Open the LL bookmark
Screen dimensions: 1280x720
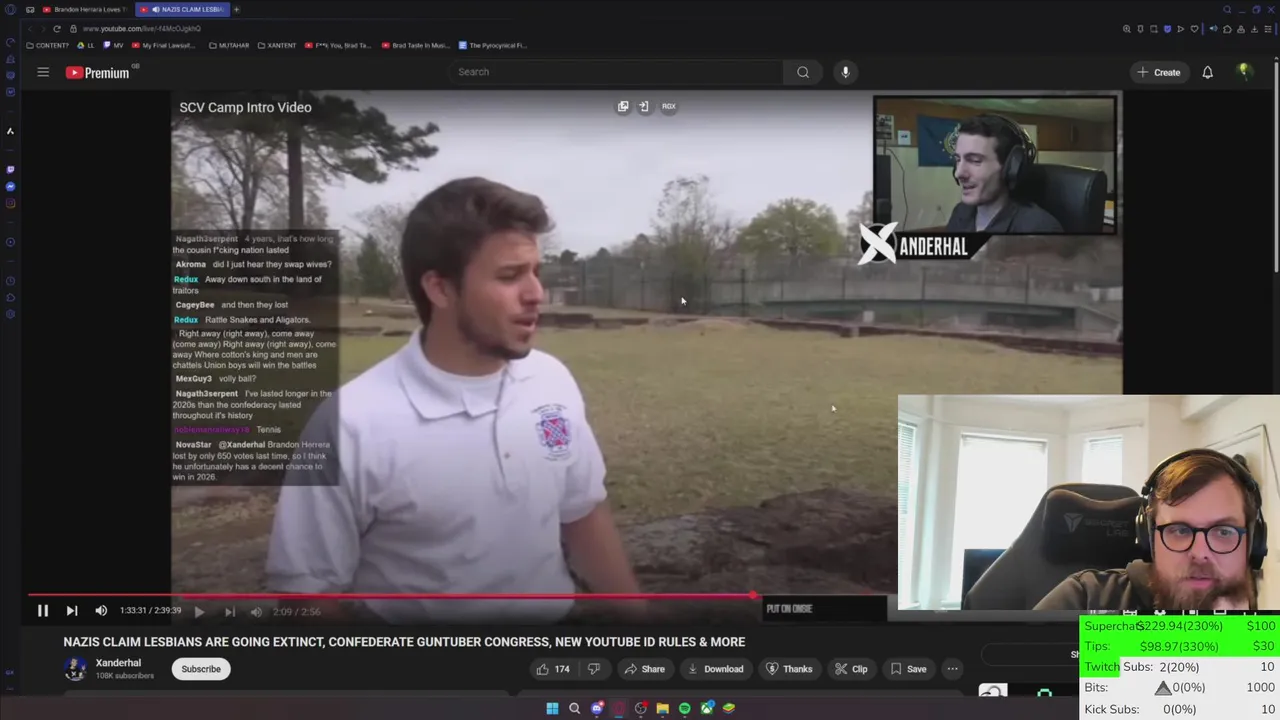coord(86,45)
